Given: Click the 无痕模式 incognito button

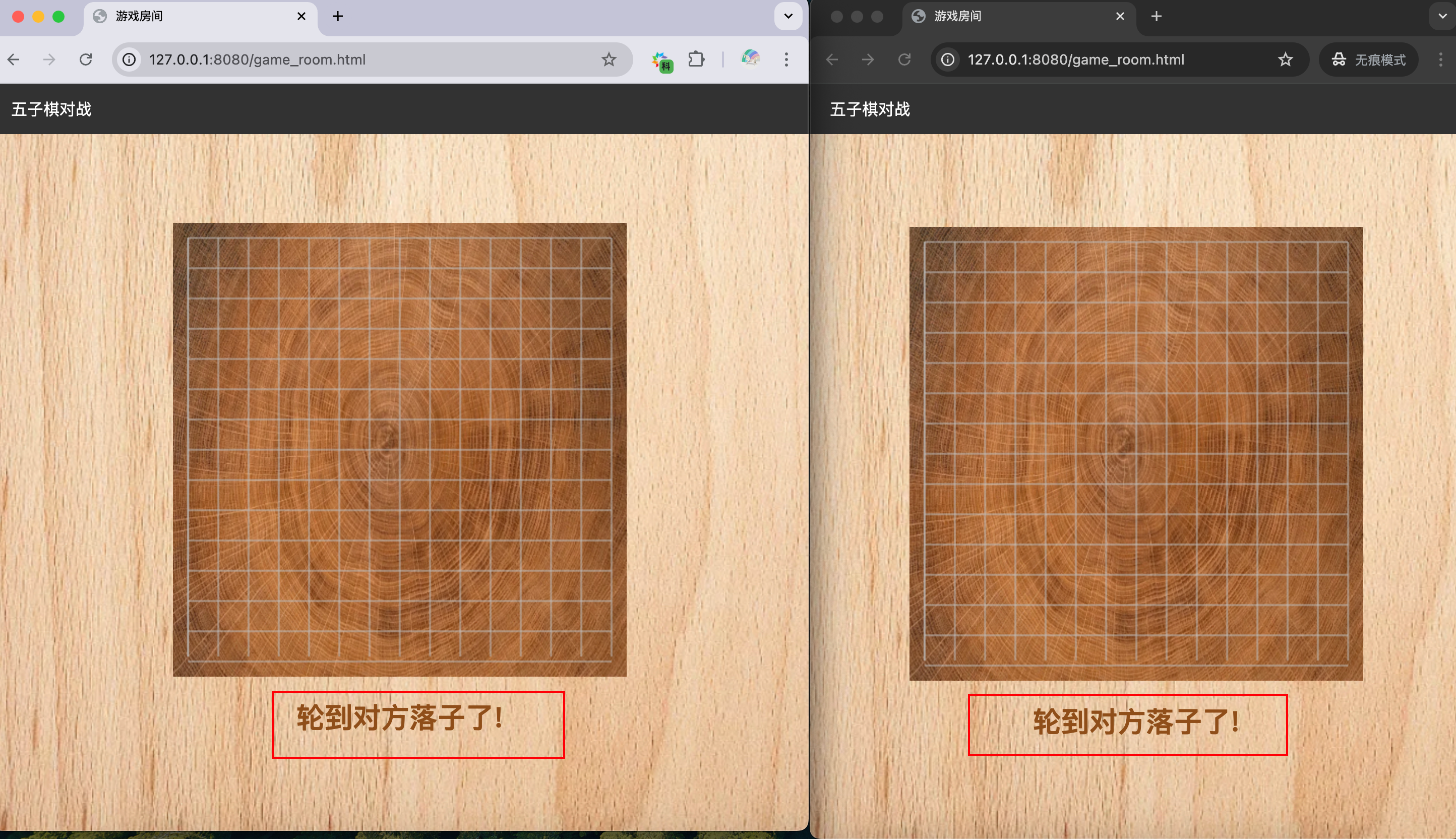Looking at the screenshot, I should [1368, 59].
